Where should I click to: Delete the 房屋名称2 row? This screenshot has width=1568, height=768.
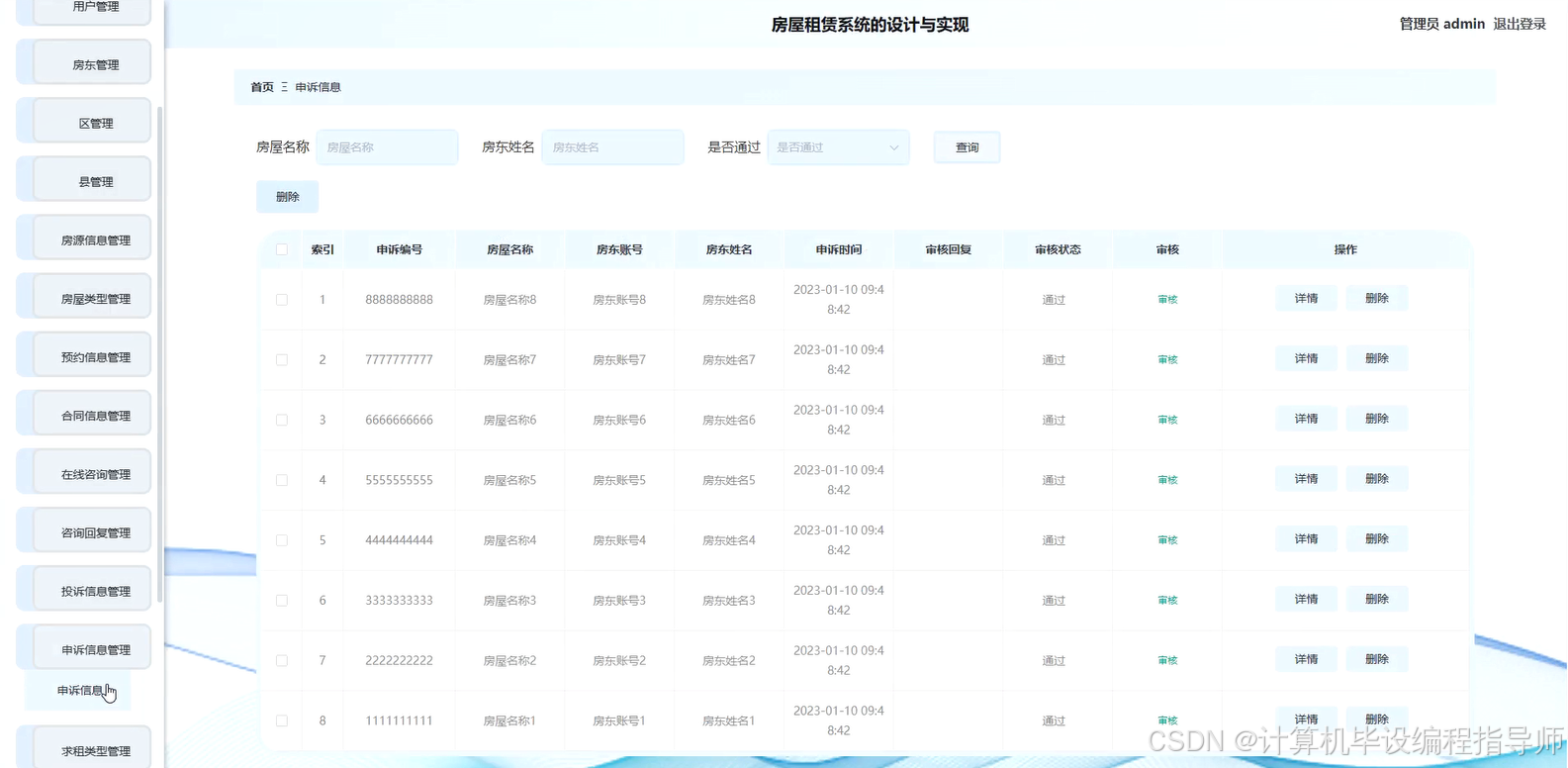tap(1376, 659)
